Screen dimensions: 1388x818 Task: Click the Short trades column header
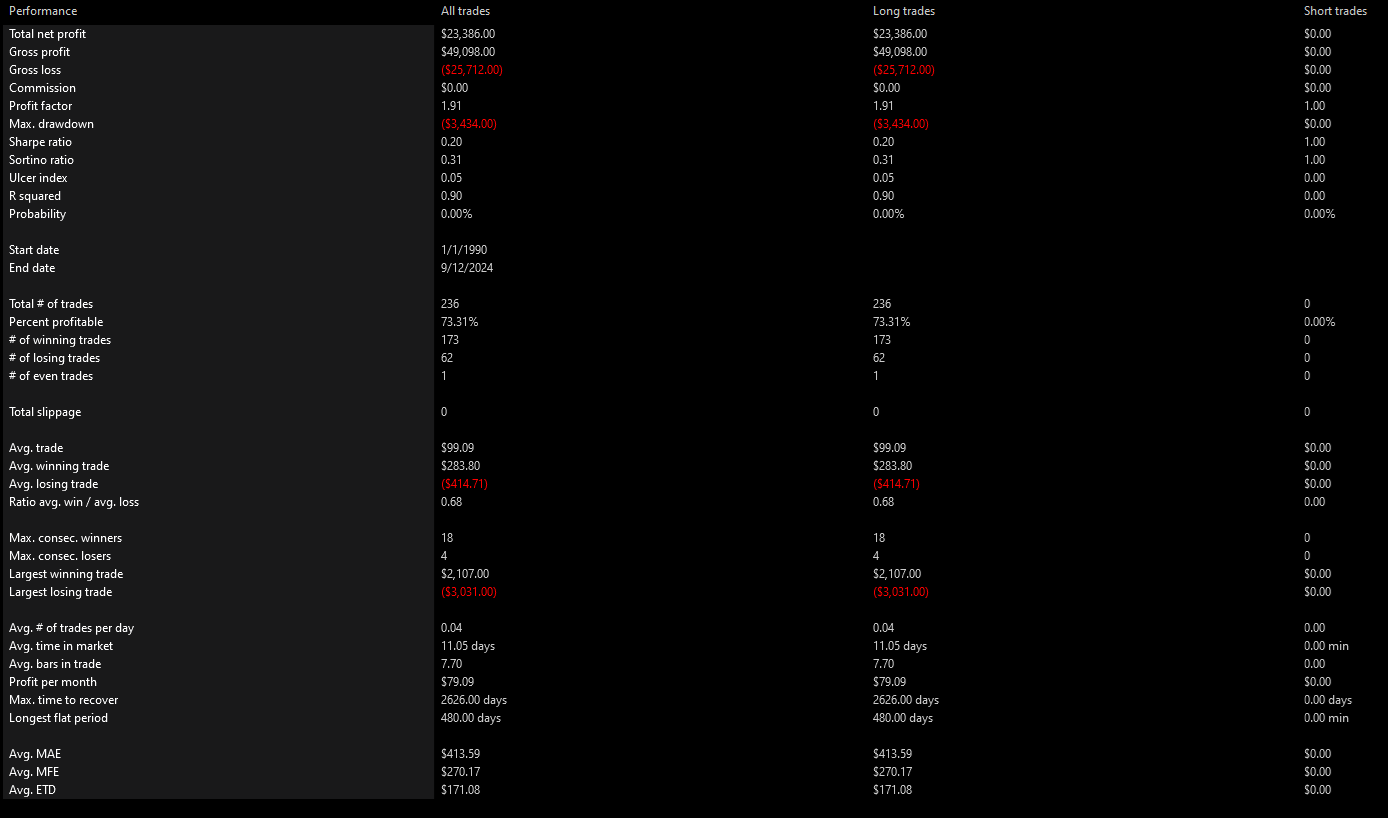pos(1335,11)
